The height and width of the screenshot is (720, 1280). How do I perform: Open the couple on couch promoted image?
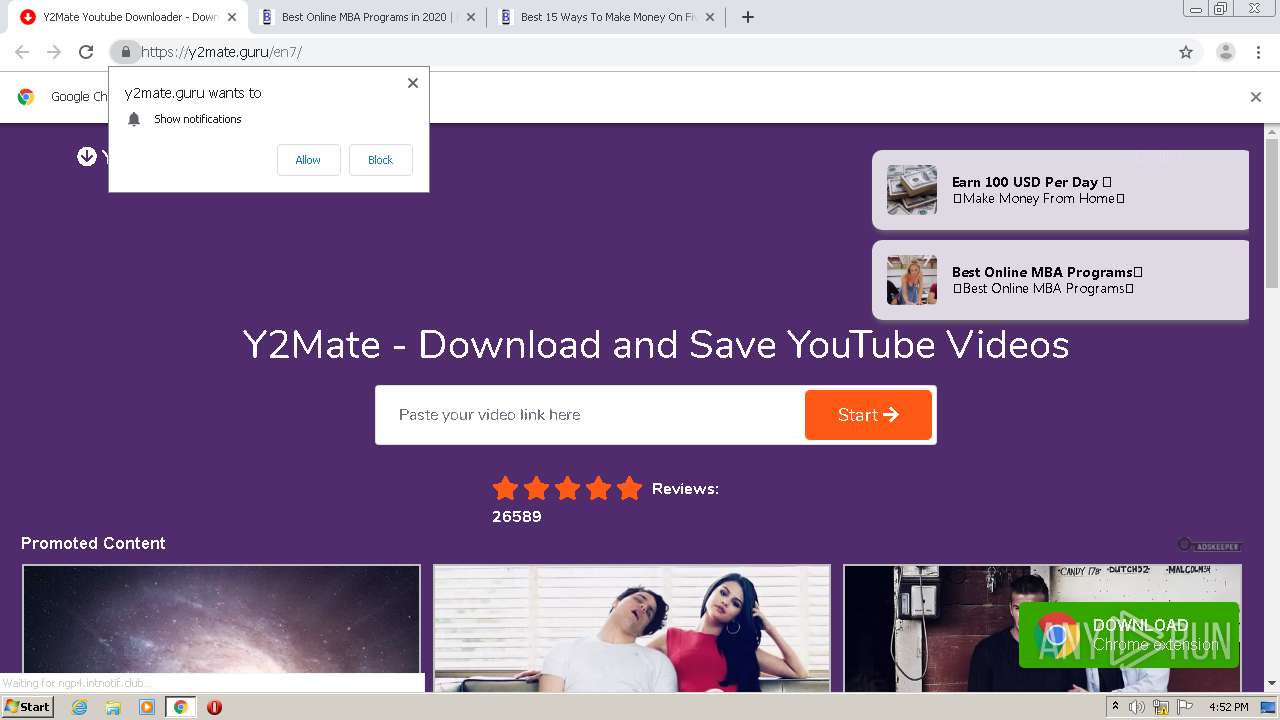tap(632, 628)
